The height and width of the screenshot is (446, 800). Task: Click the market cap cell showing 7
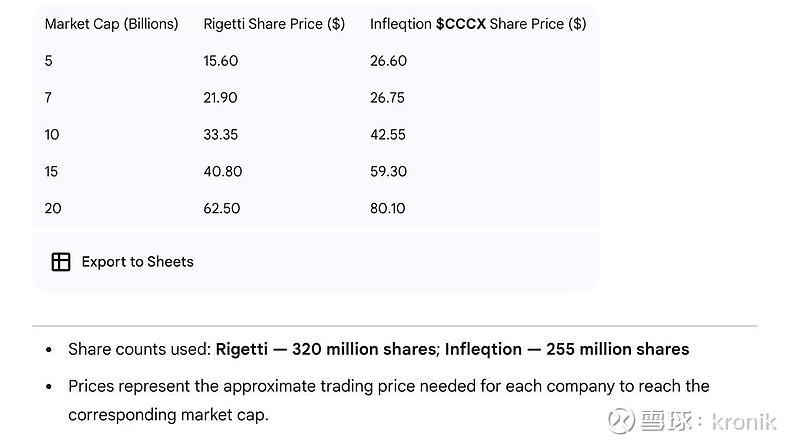[x=49, y=98]
